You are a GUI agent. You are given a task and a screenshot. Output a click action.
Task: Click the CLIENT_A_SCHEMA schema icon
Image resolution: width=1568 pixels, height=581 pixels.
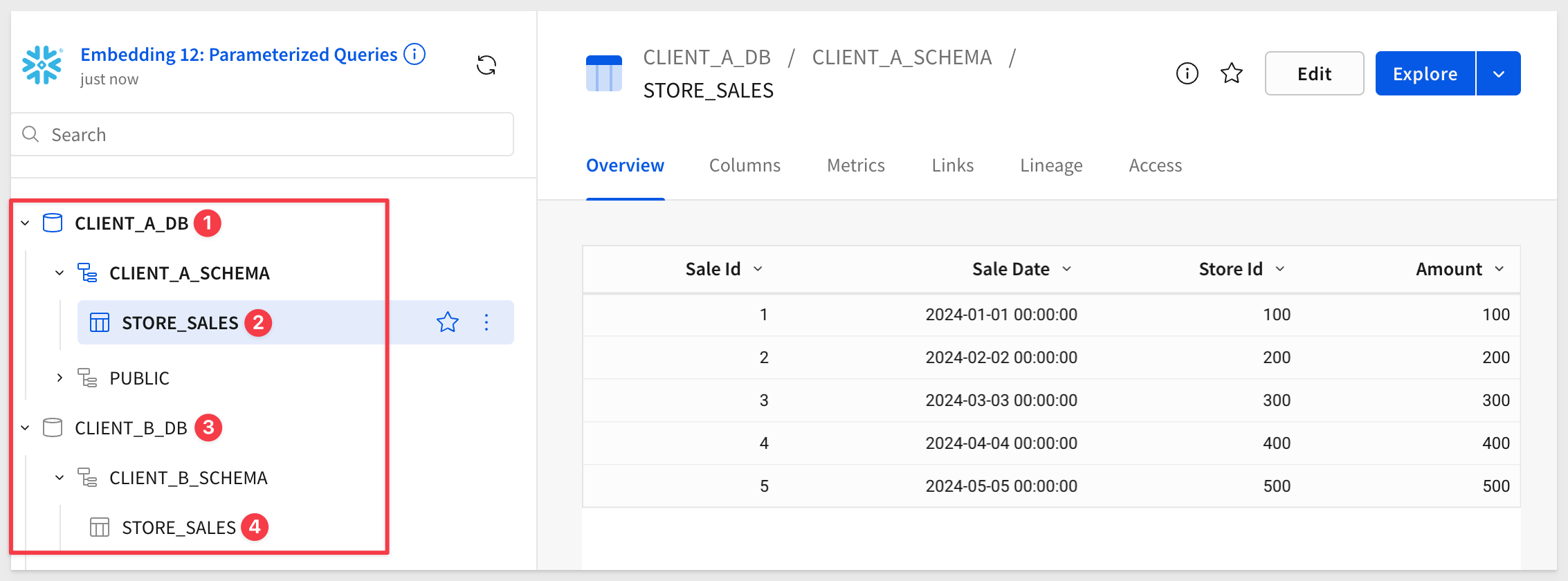pyautogui.click(x=87, y=273)
